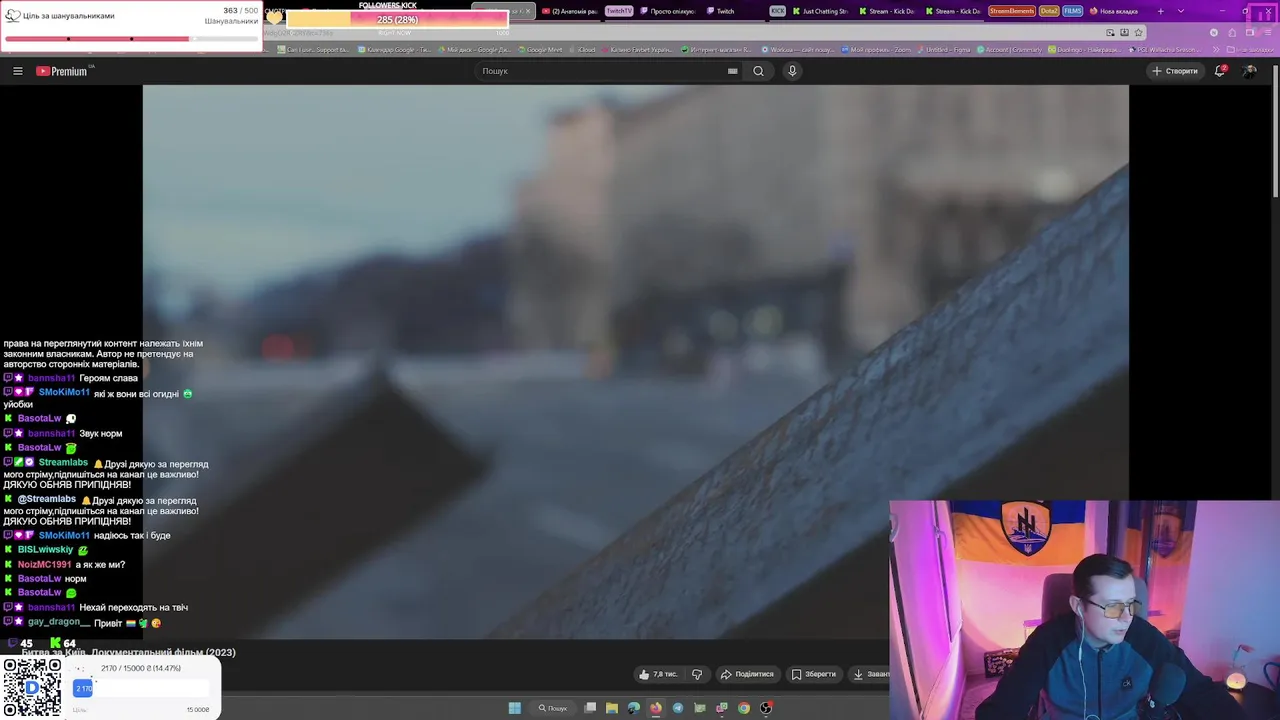Viewport: 1280px width, 720px height.
Task: Open the Google Meet bookmark
Action: (541, 49)
